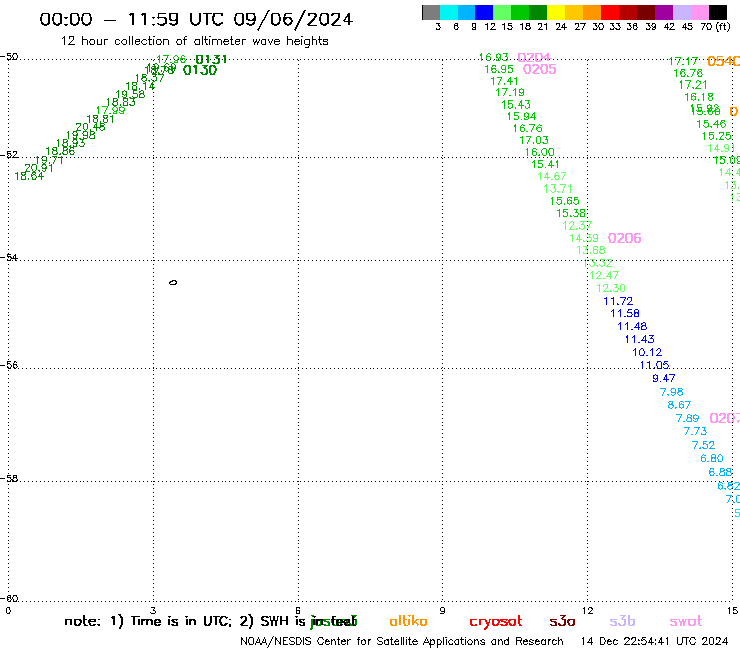
Task: Select the reading 15.65 on the middle track
Action: (x=564, y=201)
